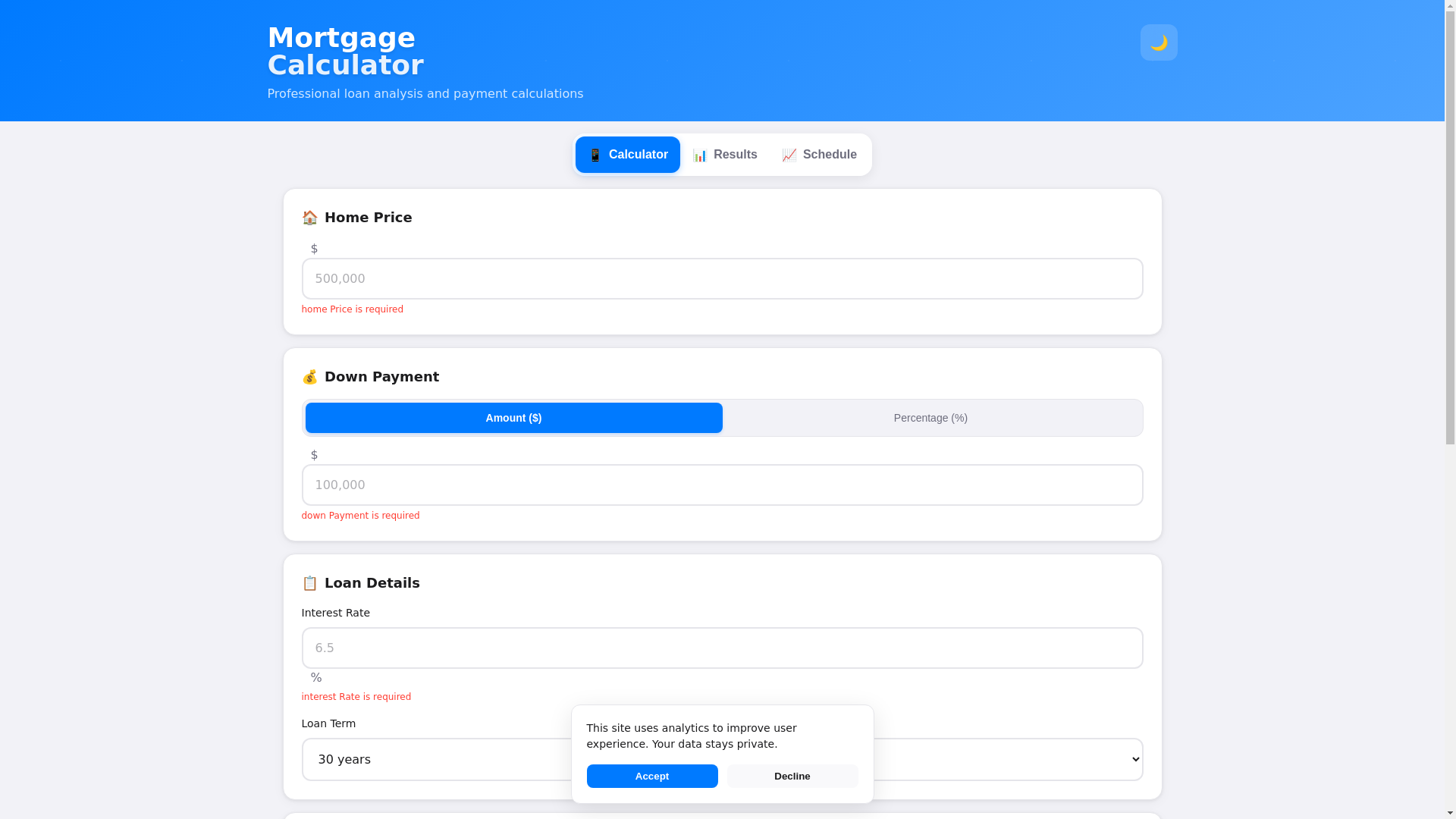Click the house icon beside Home Price
The width and height of the screenshot is (1456, 819).
coord(309,218)
